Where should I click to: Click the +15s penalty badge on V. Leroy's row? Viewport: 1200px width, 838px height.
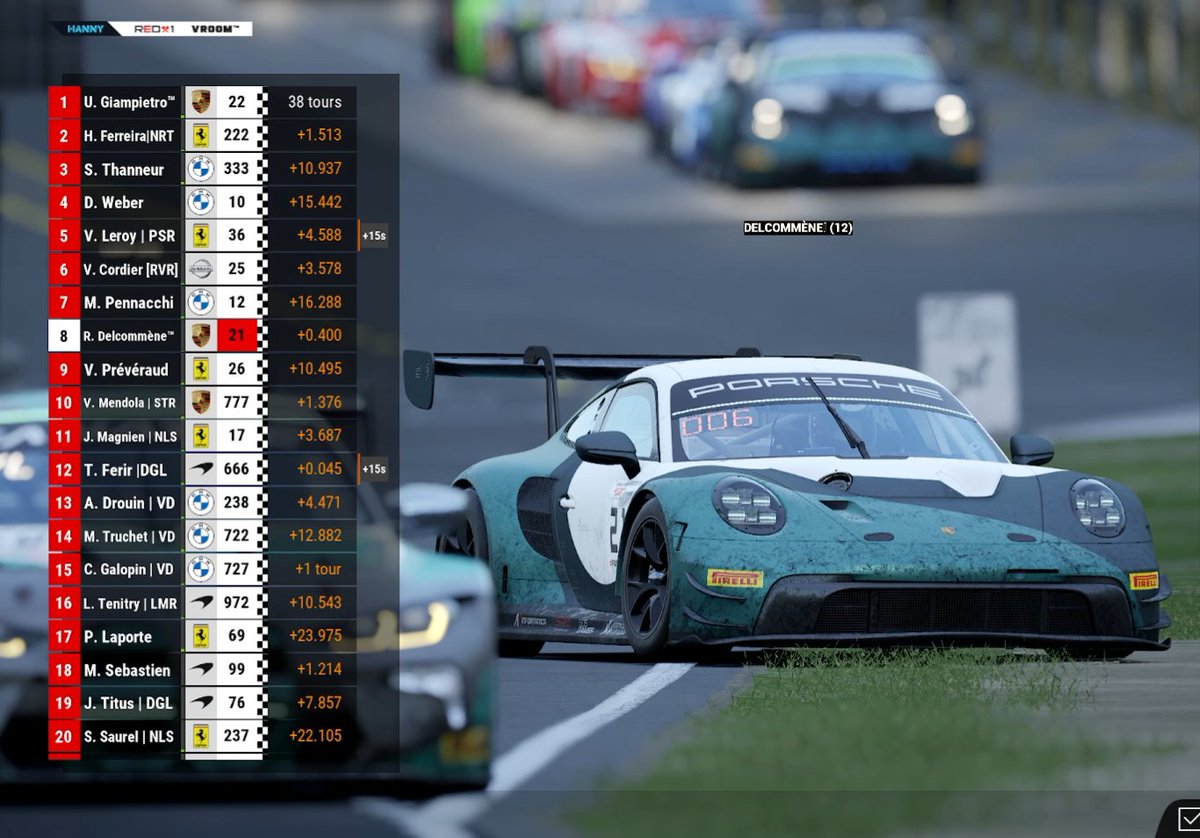374,236
